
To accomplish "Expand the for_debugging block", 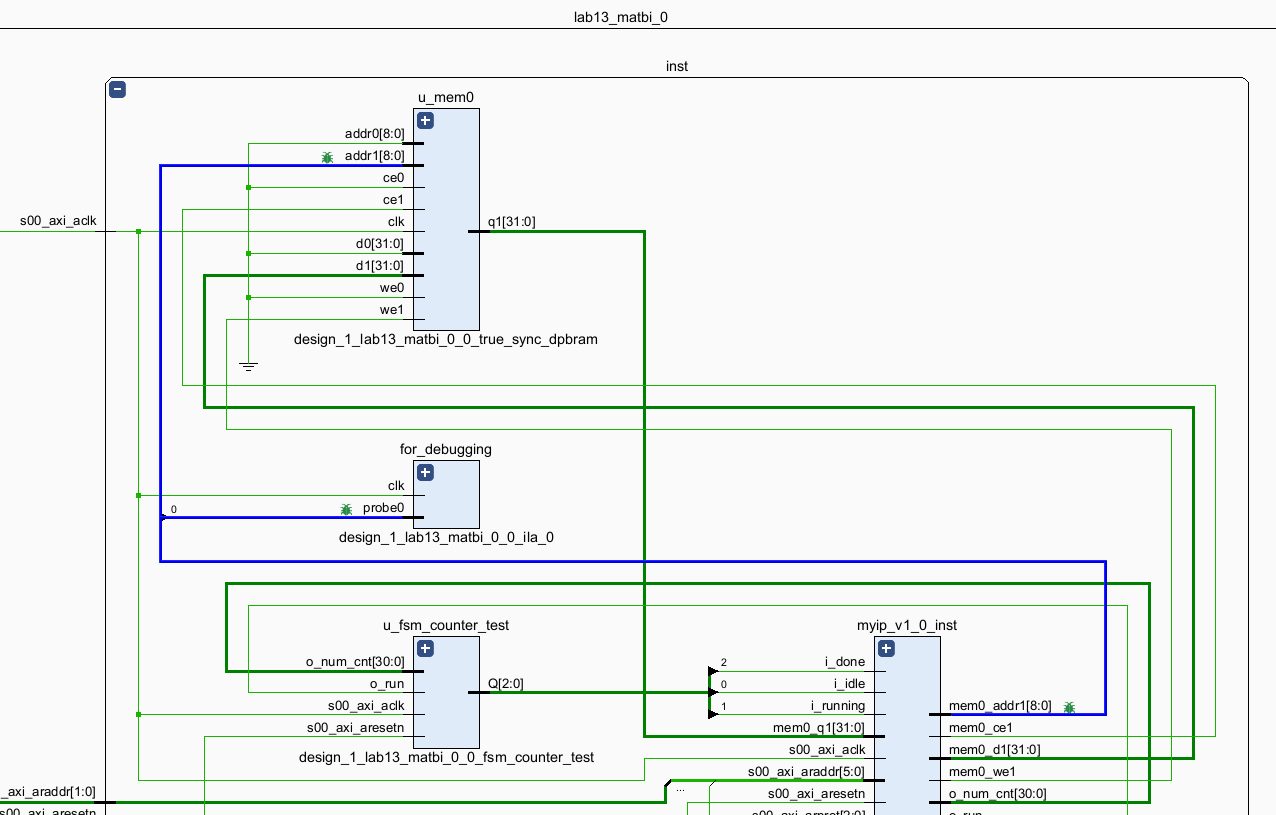I will (x=425, y=473).
